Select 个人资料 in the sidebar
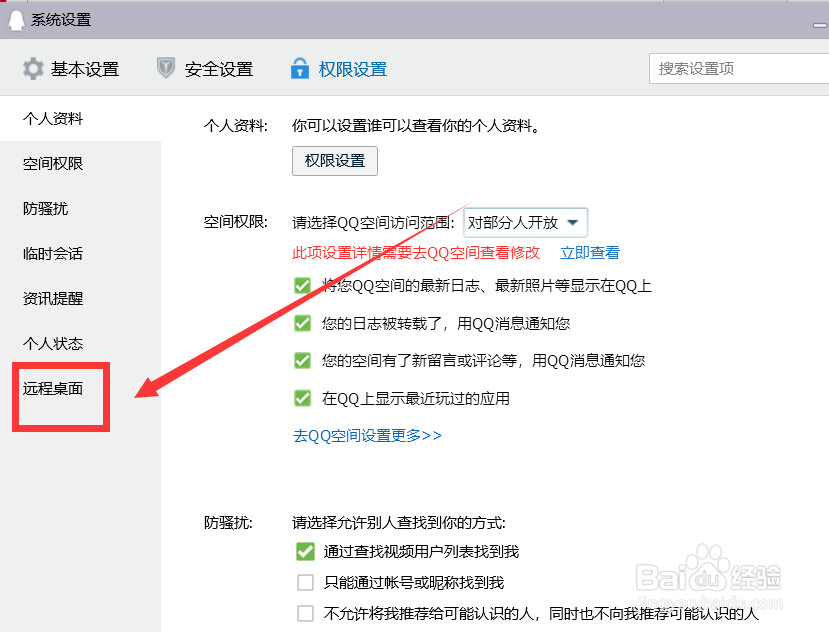This screenshot has width=829, height=632. click(x=53, y=118)
